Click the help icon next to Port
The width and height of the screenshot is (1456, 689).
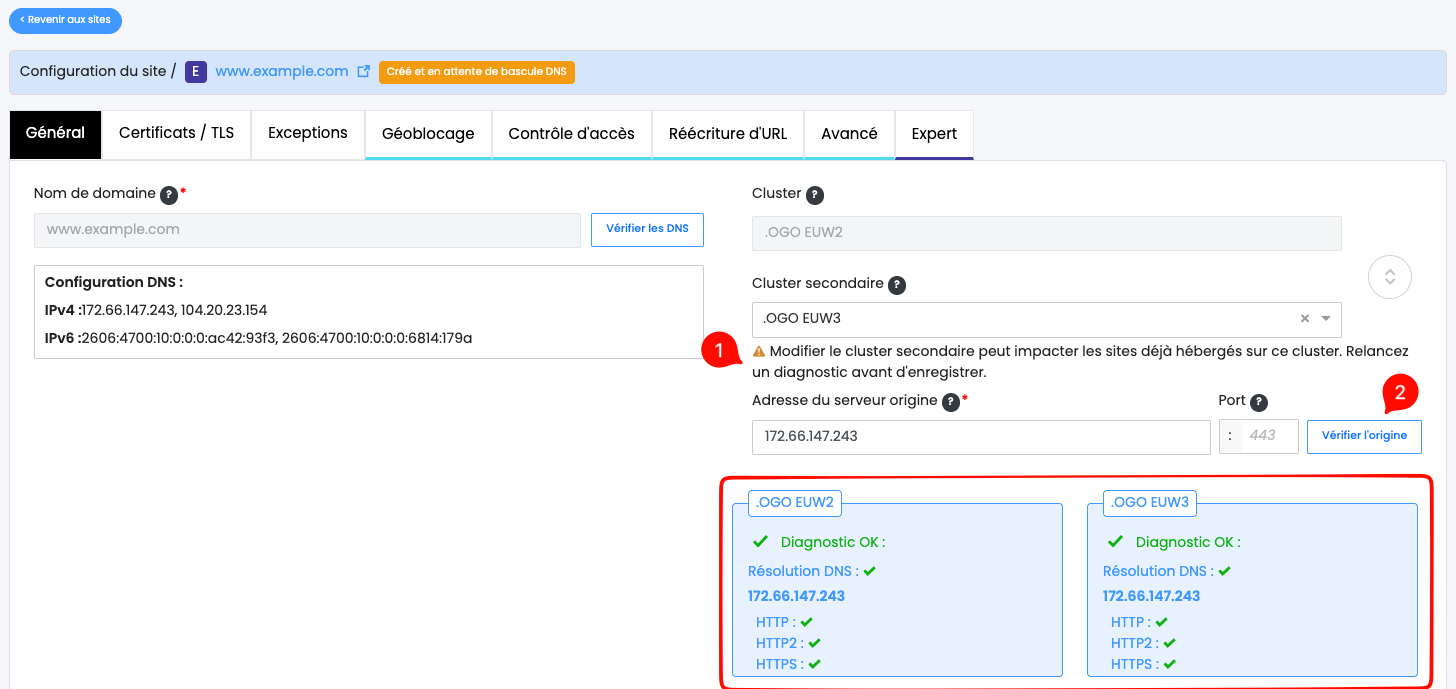1259,402
